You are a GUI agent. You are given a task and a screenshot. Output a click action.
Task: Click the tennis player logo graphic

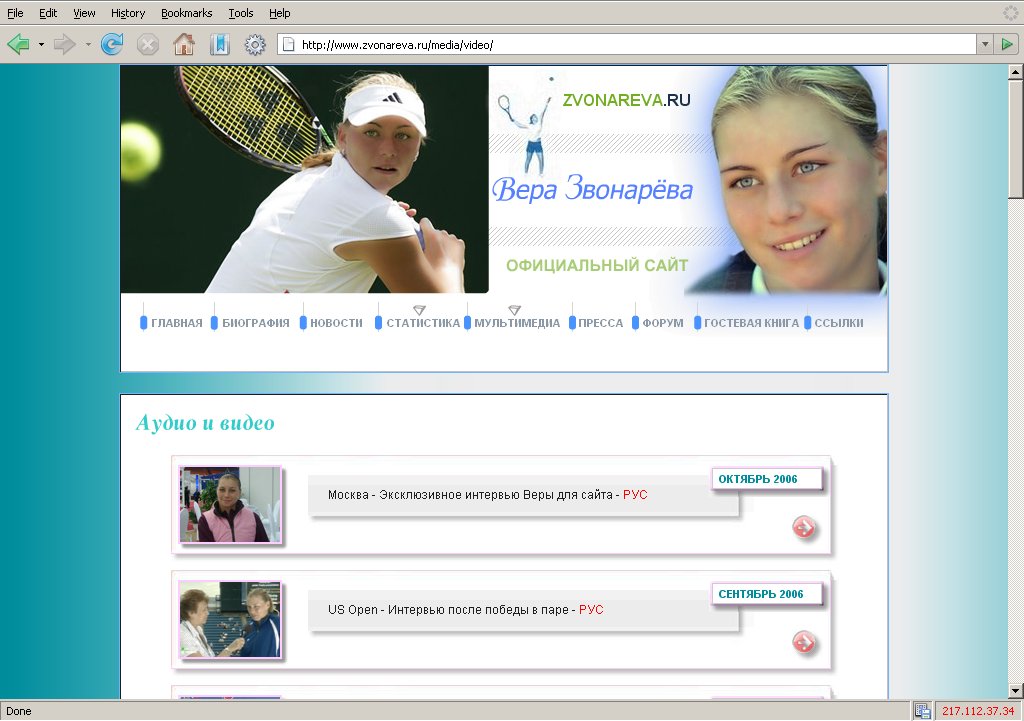click(x=526, y=125)
